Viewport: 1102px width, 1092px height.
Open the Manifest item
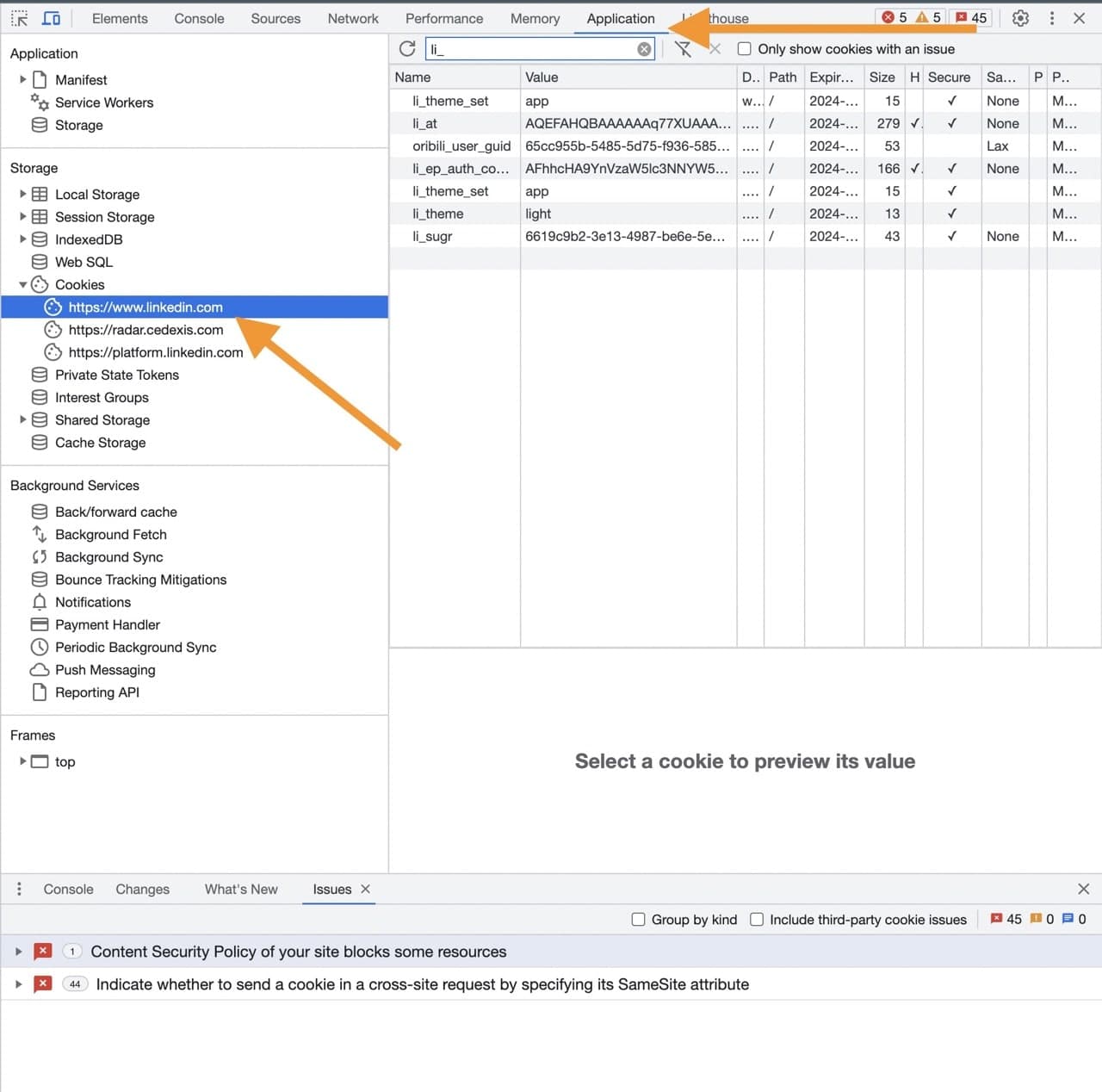coord(81,80)
